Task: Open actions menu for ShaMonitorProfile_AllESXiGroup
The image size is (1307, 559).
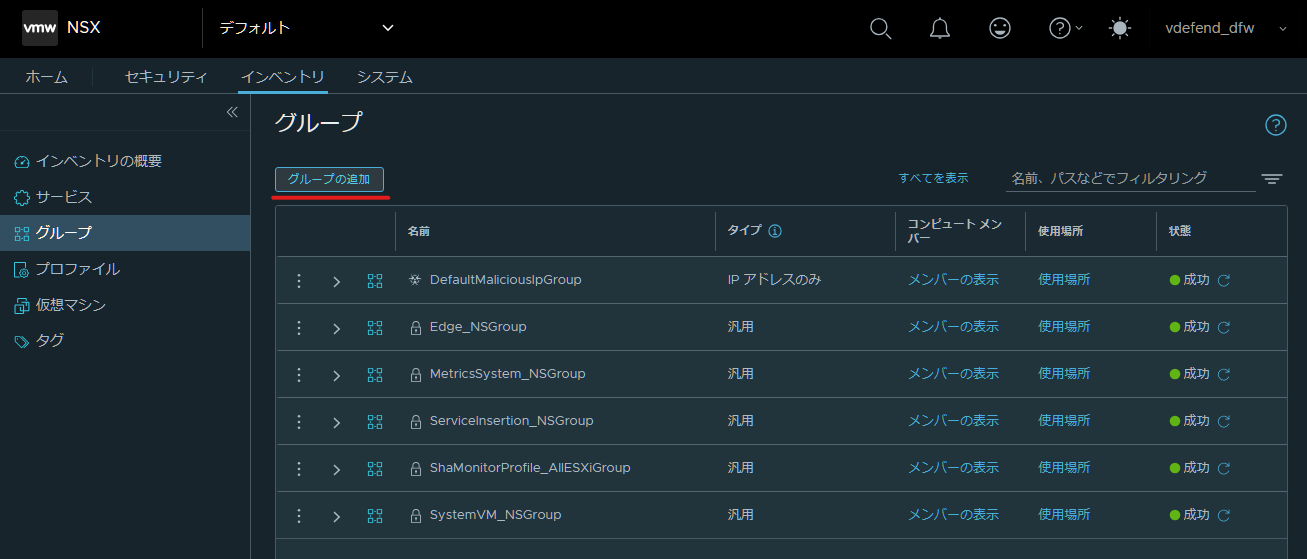Action: [298, 469]
